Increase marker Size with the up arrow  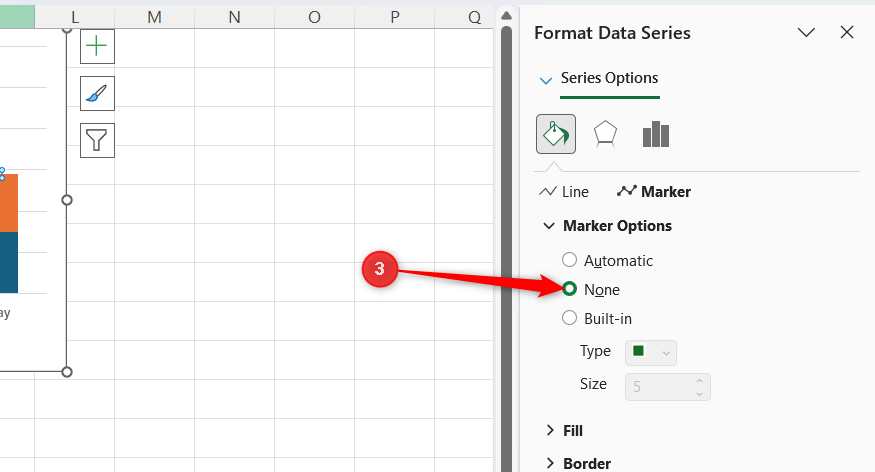tap(699, 381)
